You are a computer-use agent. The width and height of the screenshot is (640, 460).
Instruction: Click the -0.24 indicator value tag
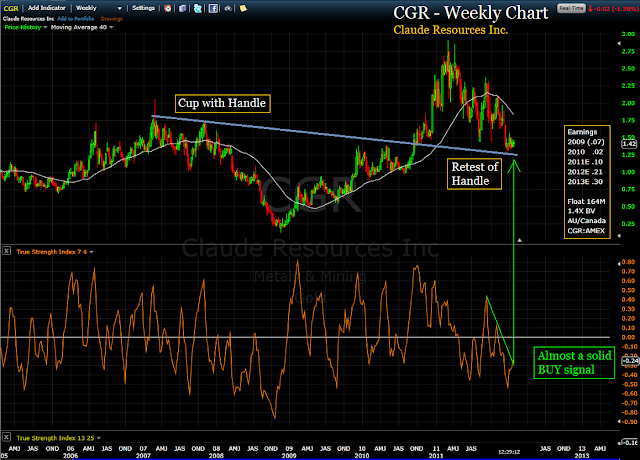[x=630, y=360]
